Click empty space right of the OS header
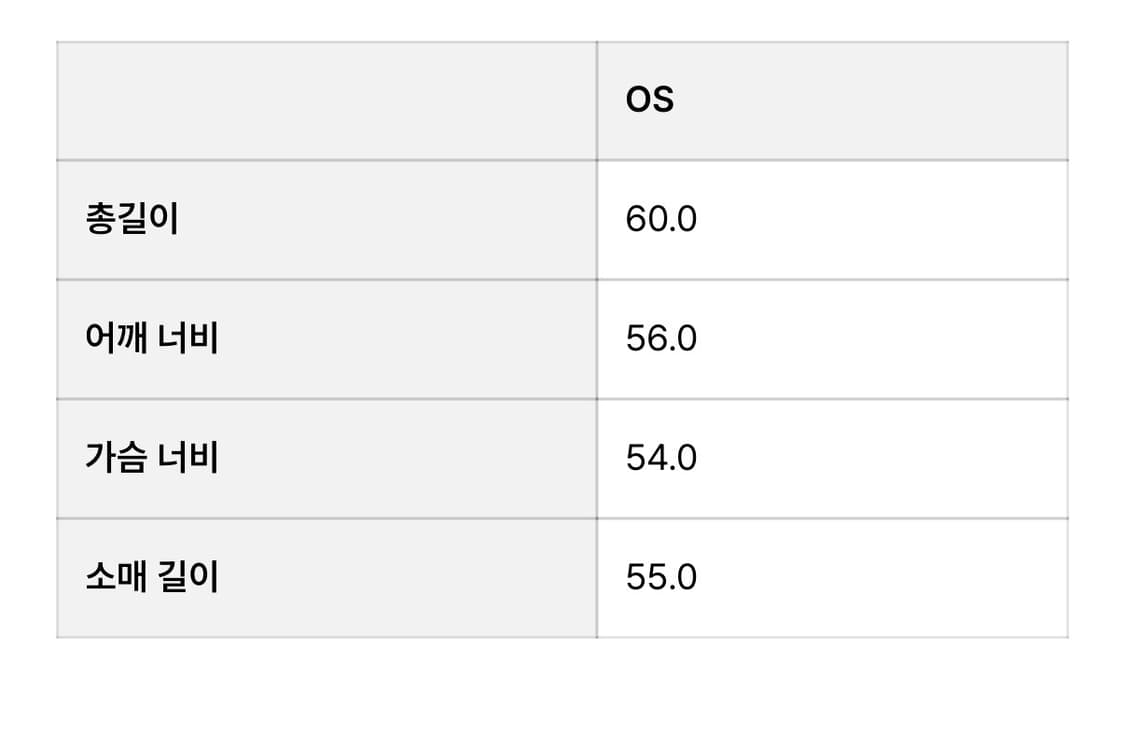Screen dimensions: 1125x729 880,100
